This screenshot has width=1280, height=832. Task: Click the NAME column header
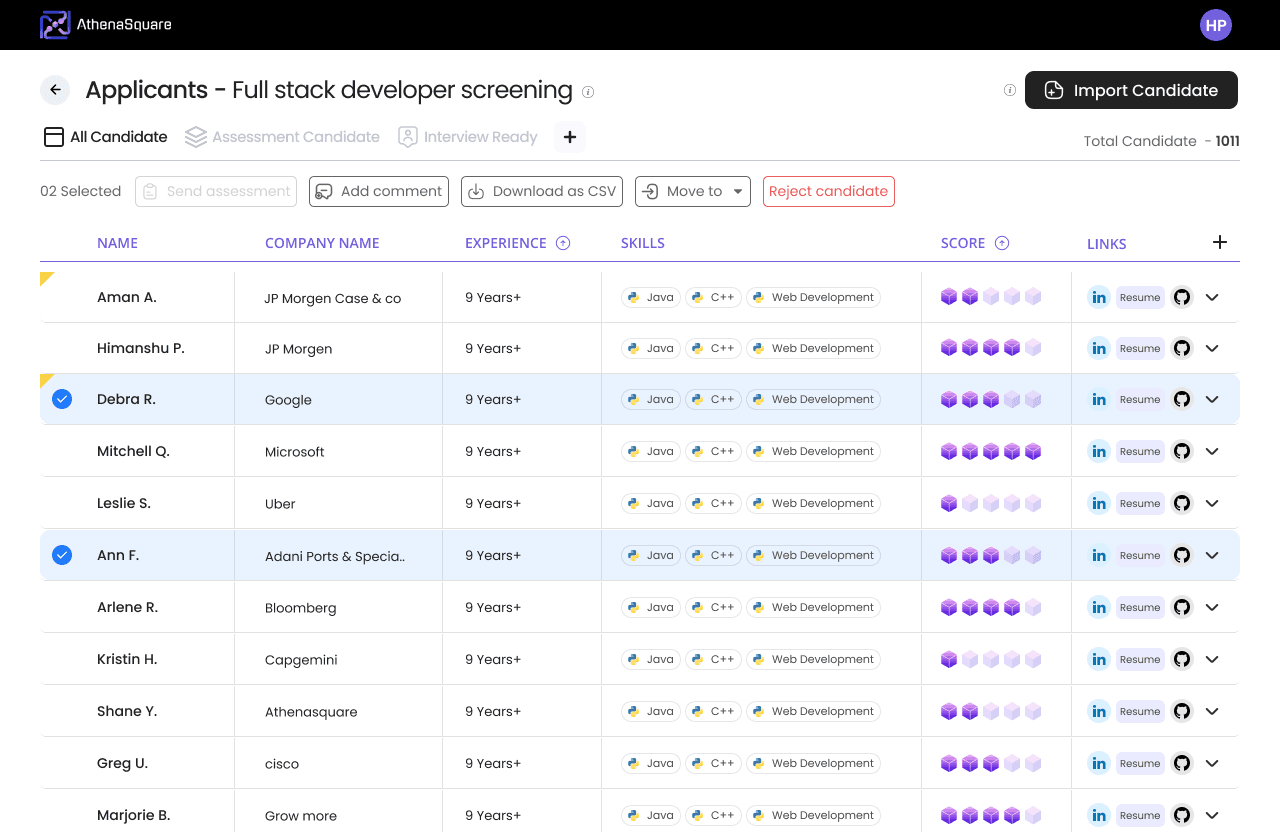(x=117, y=243)
